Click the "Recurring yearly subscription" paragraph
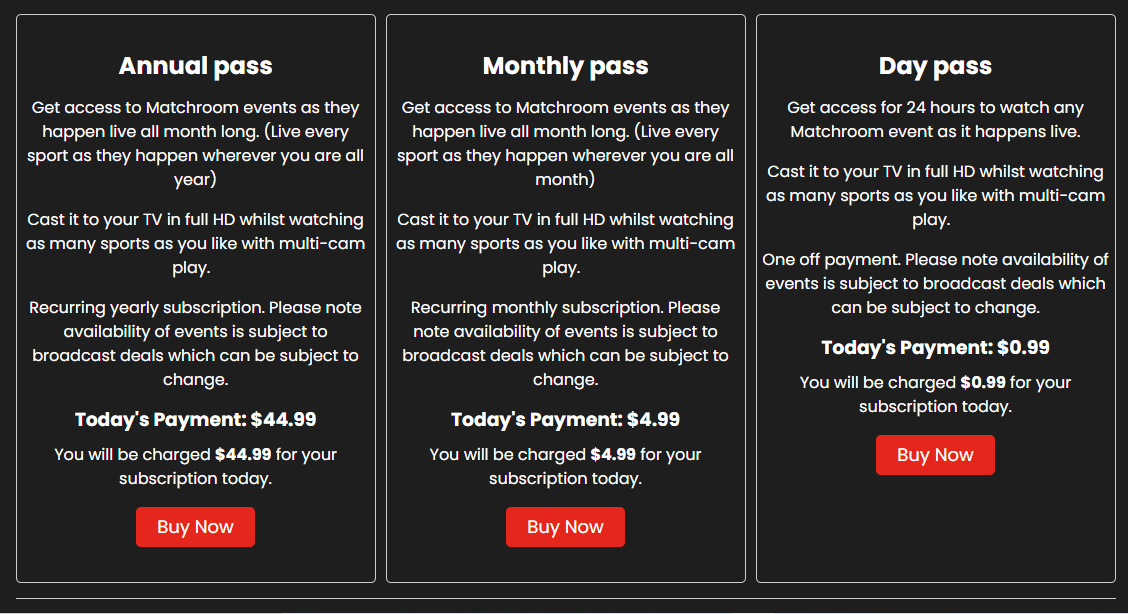1128x614 pixels. tap(195, 343)
